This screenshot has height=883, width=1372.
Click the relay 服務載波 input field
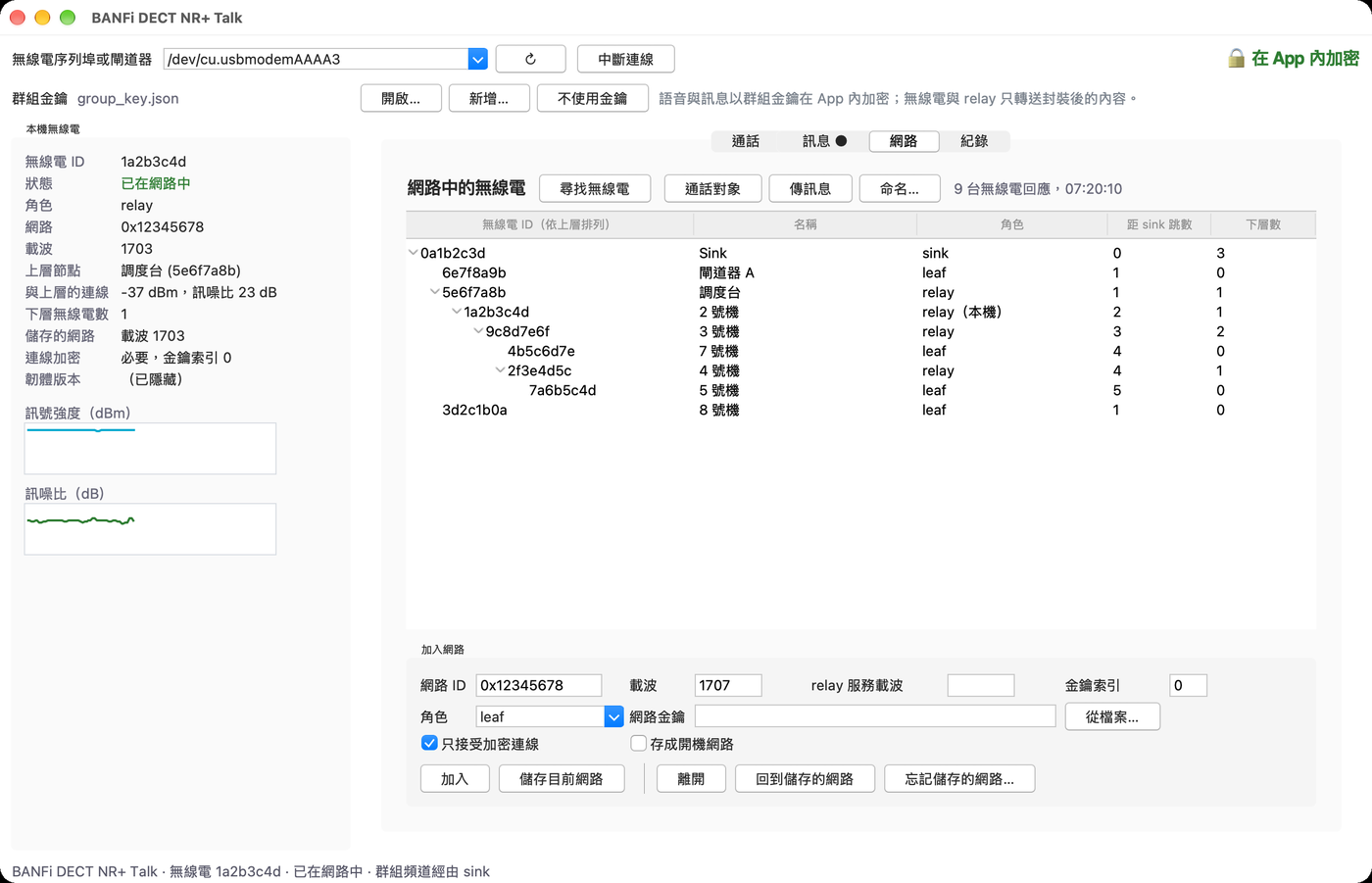click(981, 685)
